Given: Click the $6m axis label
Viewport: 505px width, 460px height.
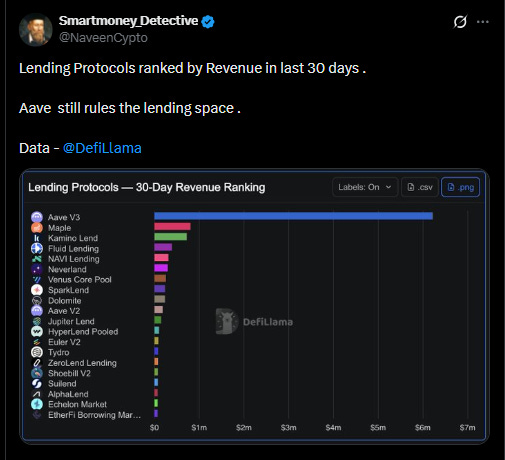Looking at the screenshot, I should (x=423, y=428).
